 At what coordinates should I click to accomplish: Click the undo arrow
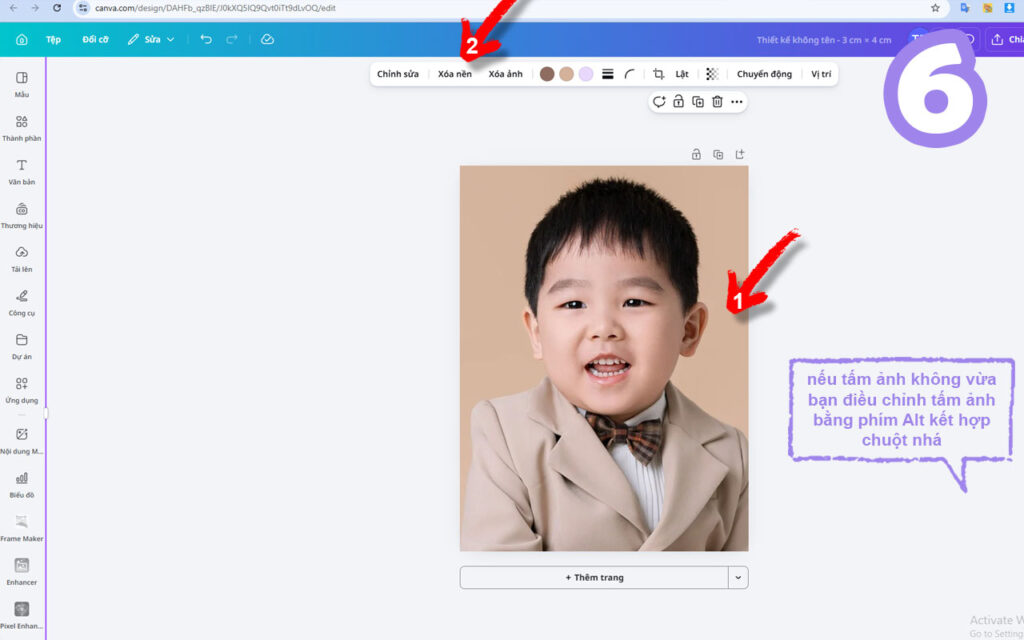[x=206, y=39]
